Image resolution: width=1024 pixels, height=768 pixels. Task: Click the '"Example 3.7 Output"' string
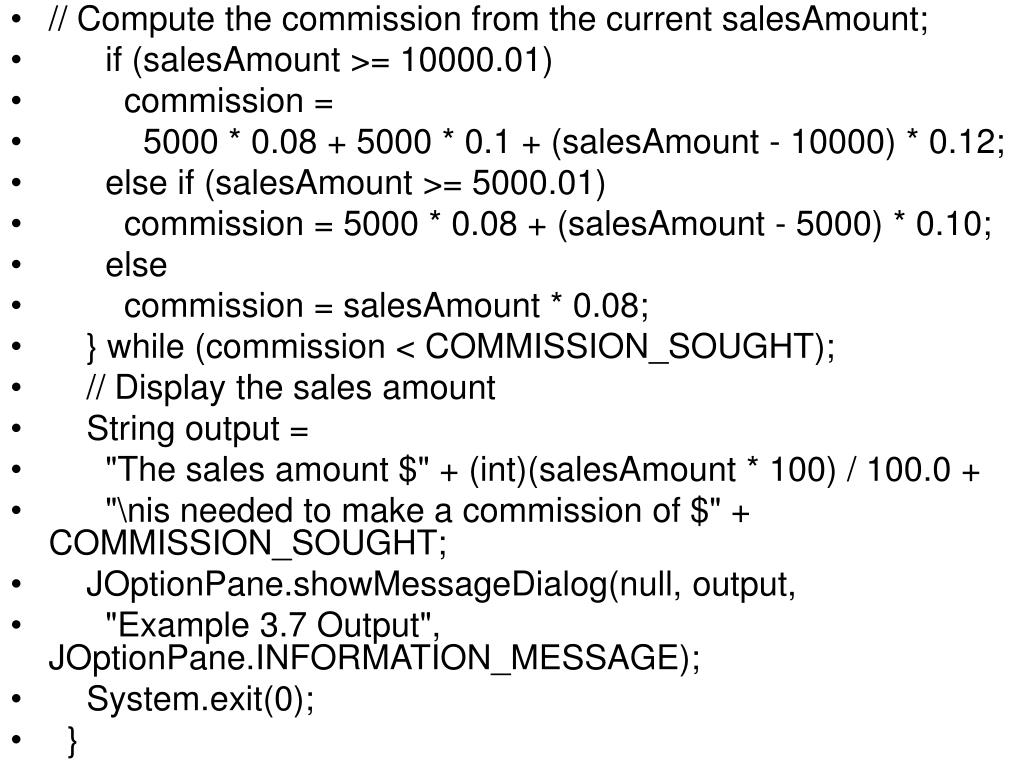272,626
